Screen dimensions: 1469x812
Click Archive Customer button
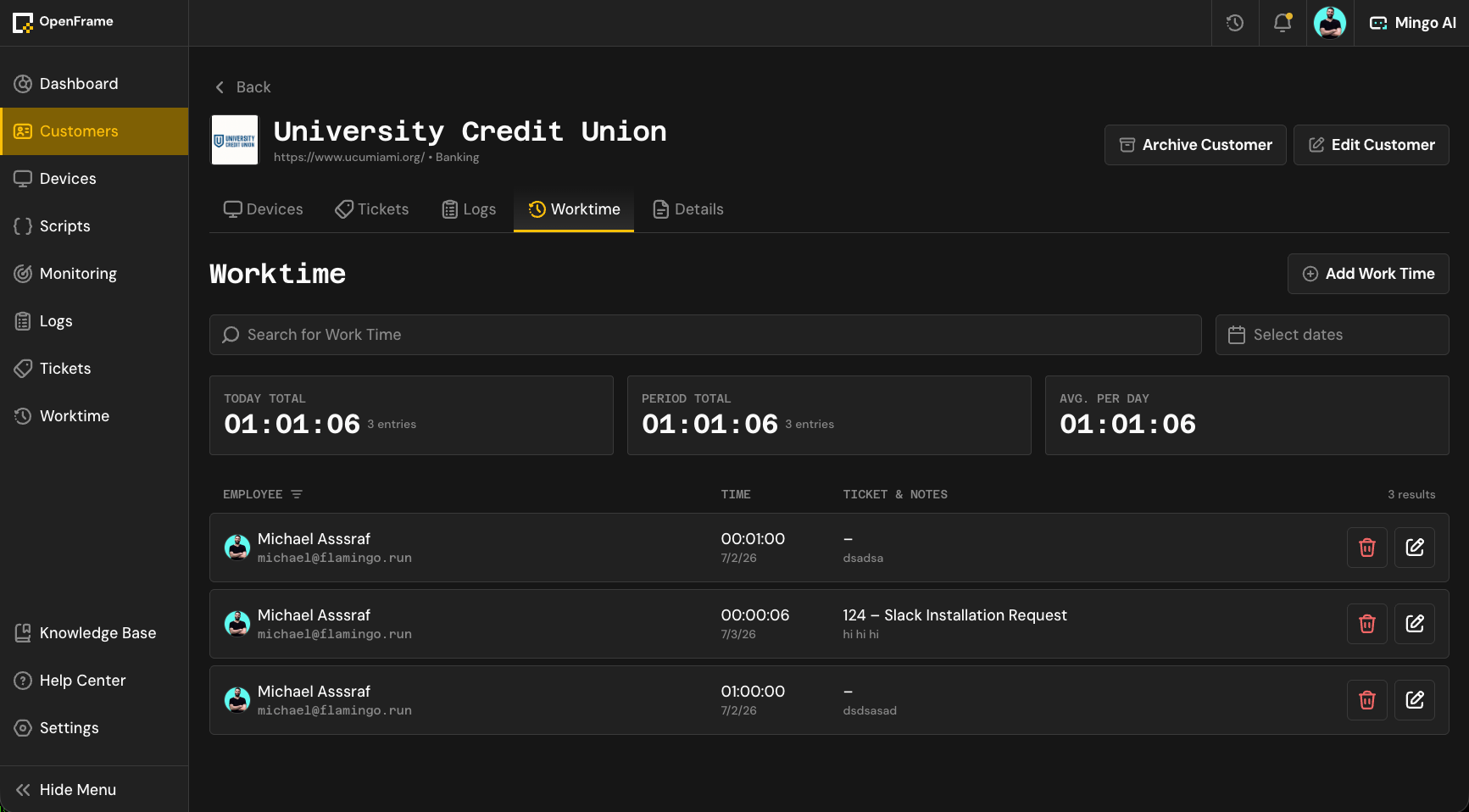(1195, 145)
